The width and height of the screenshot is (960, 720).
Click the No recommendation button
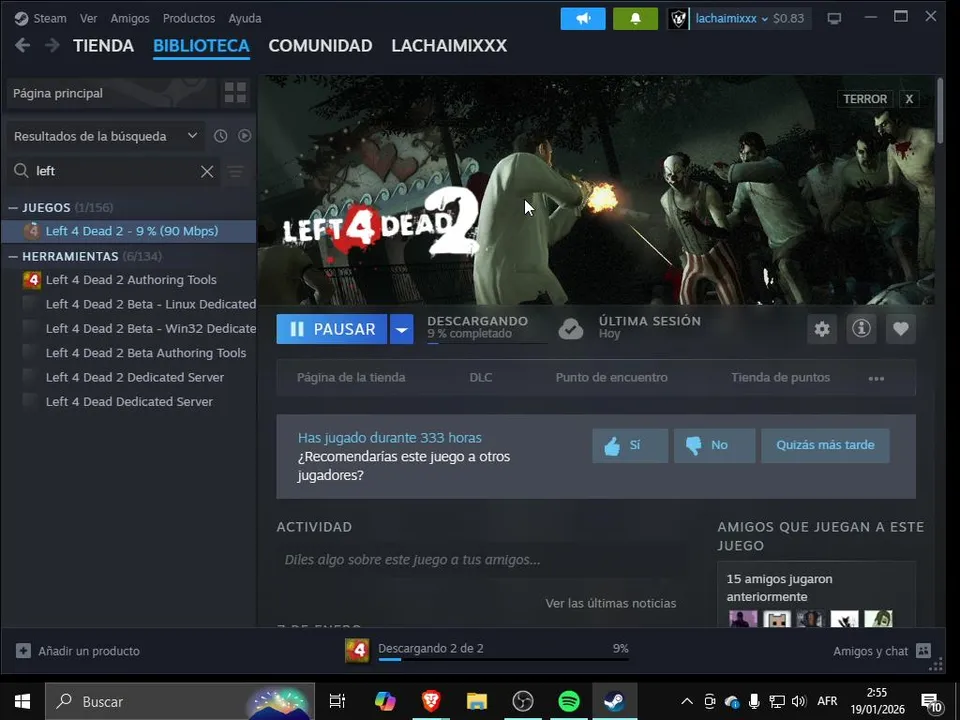(x=714, y=445)
